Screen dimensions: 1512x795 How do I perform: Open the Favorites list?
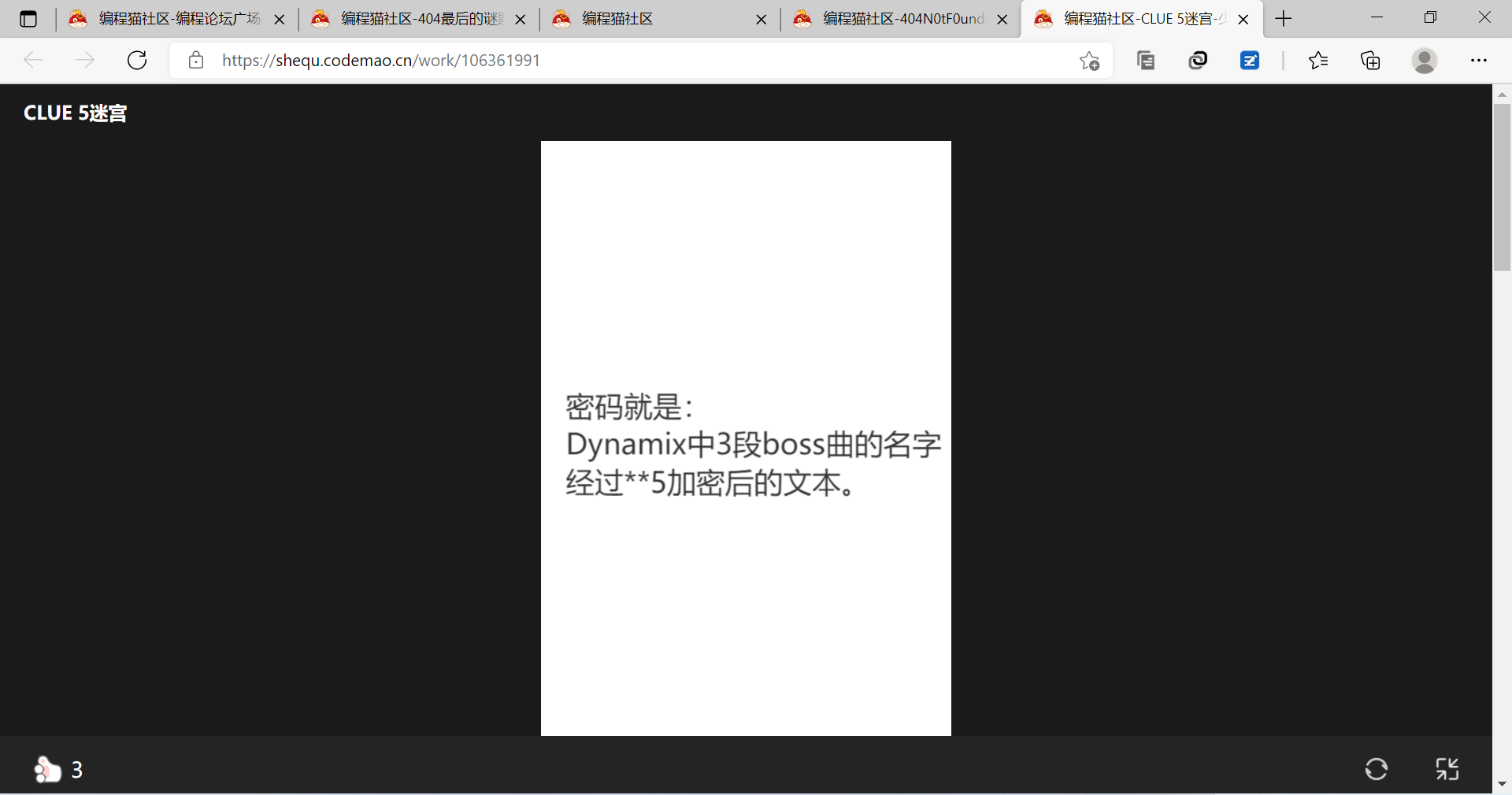pyautogui.click(x=1318, y=61)
